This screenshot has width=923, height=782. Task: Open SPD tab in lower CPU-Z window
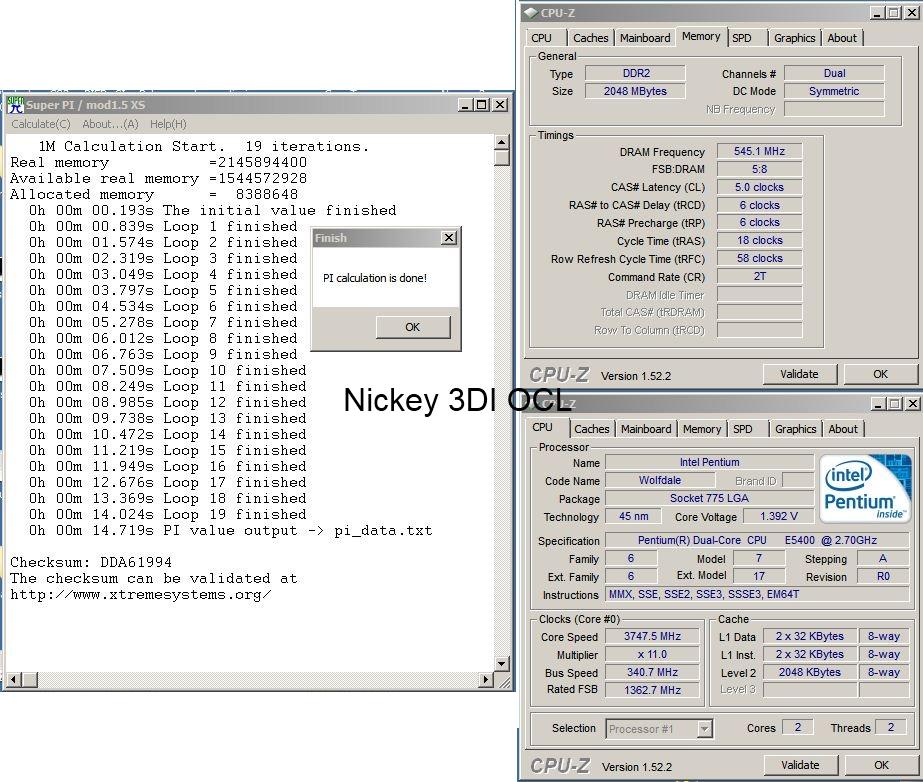point(742,429)
